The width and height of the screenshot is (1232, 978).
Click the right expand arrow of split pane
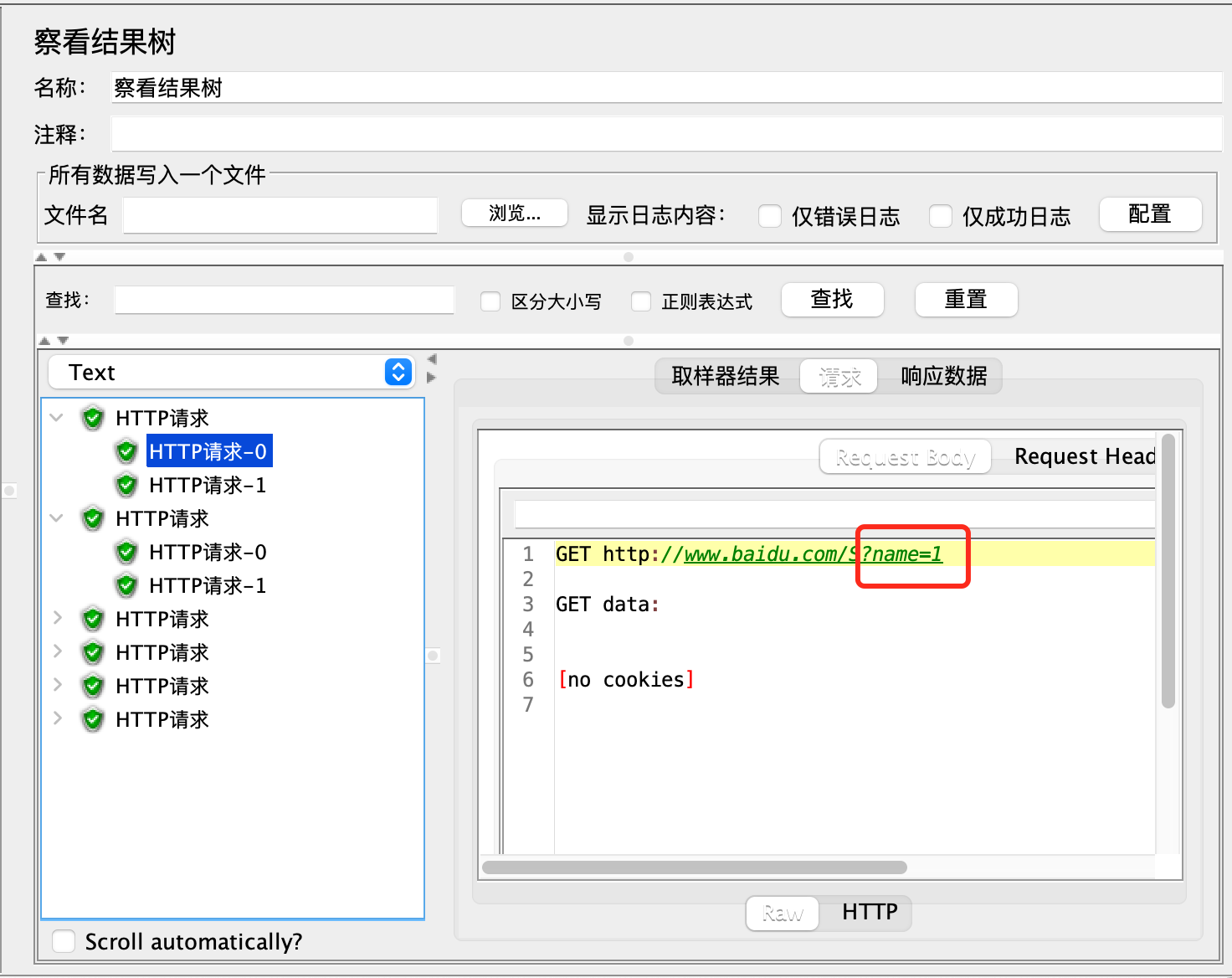(x=432, y=378)
